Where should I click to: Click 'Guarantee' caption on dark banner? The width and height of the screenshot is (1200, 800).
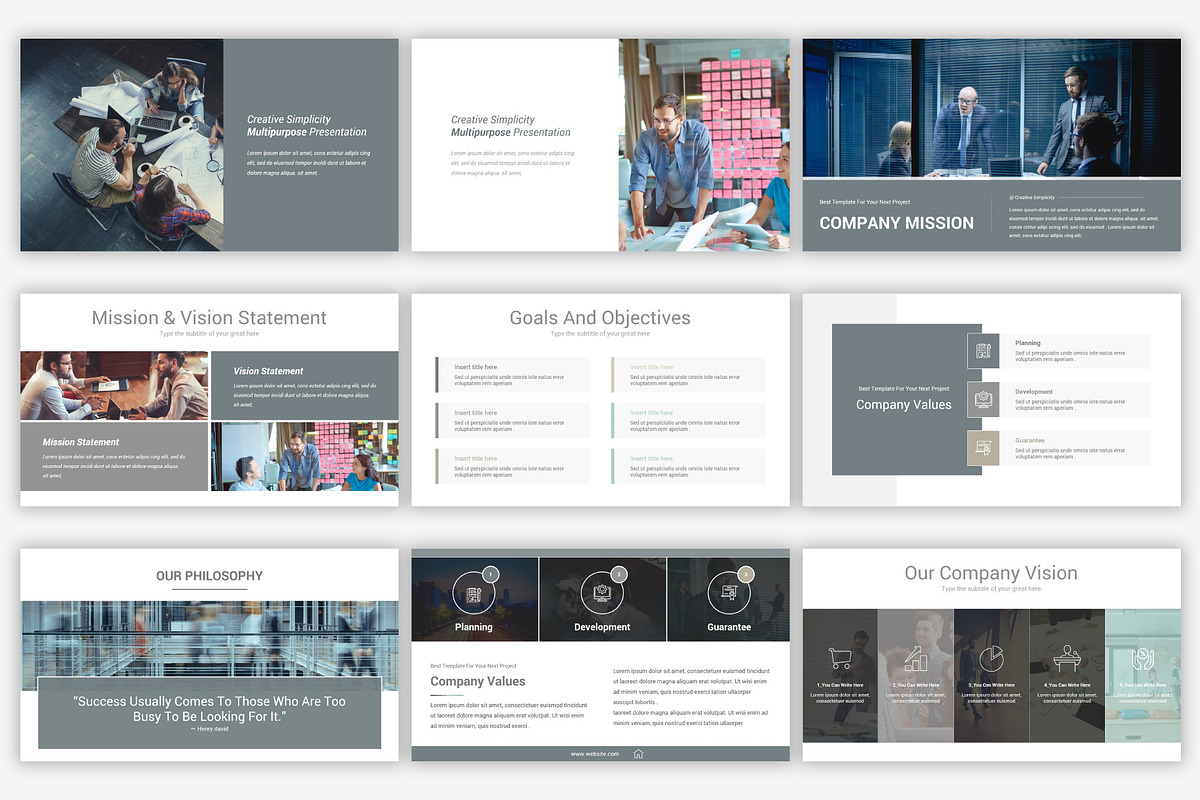coord(729,627)
